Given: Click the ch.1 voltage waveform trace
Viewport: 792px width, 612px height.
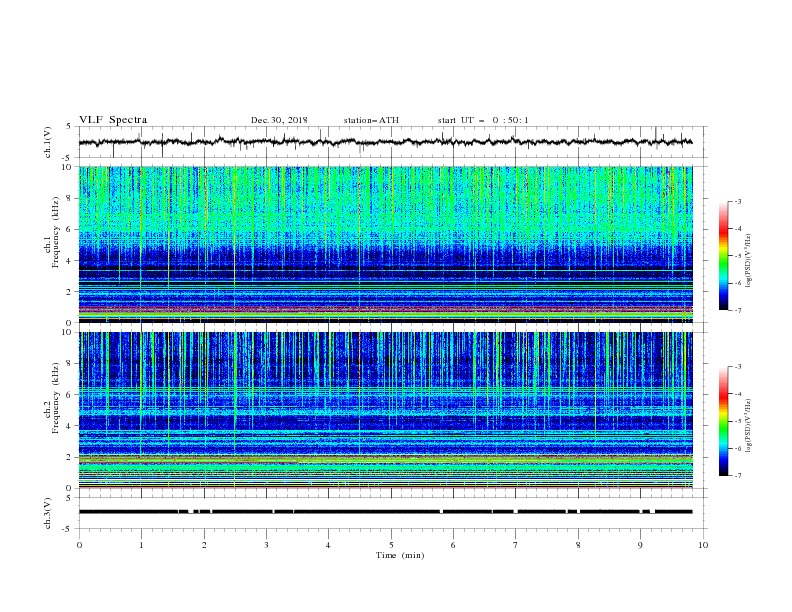Looking at the screenshot, I should 385,142.
